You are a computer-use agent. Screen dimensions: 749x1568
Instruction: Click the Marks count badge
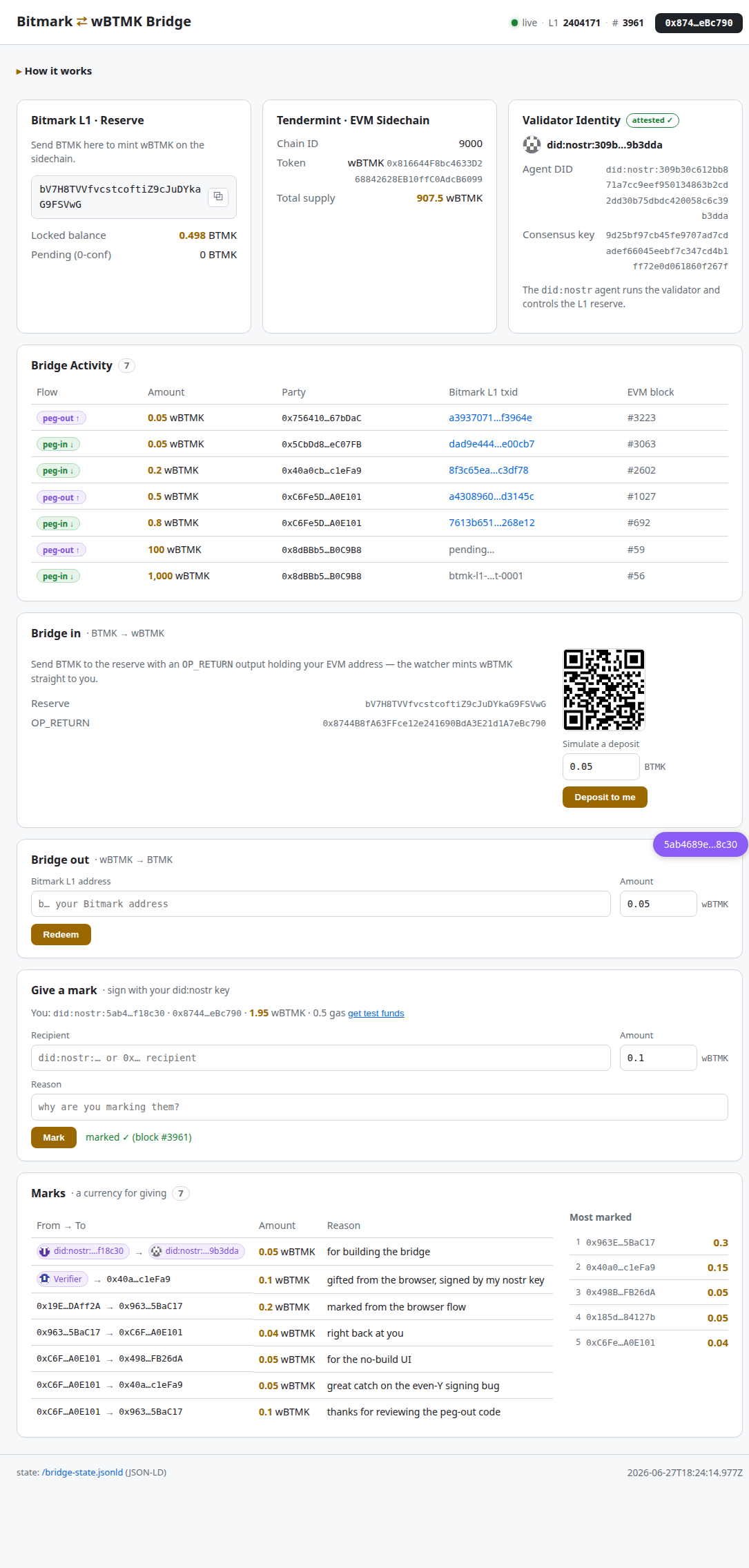pyautogui.click(x=181, y=1193)
